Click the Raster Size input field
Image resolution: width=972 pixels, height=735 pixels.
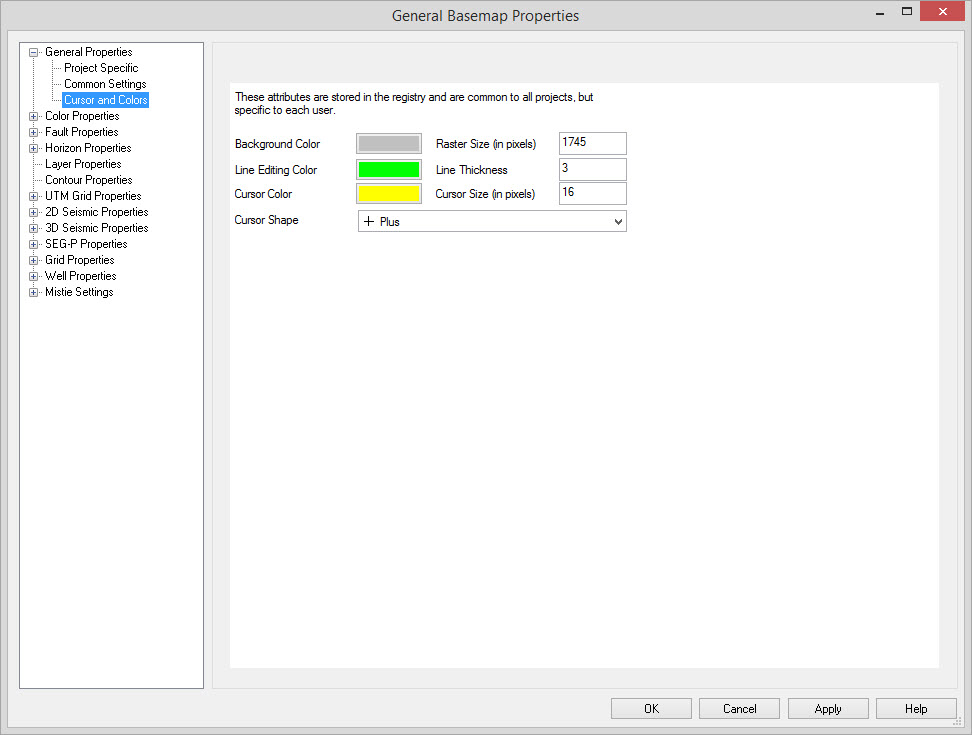click(x=592, y=143)
